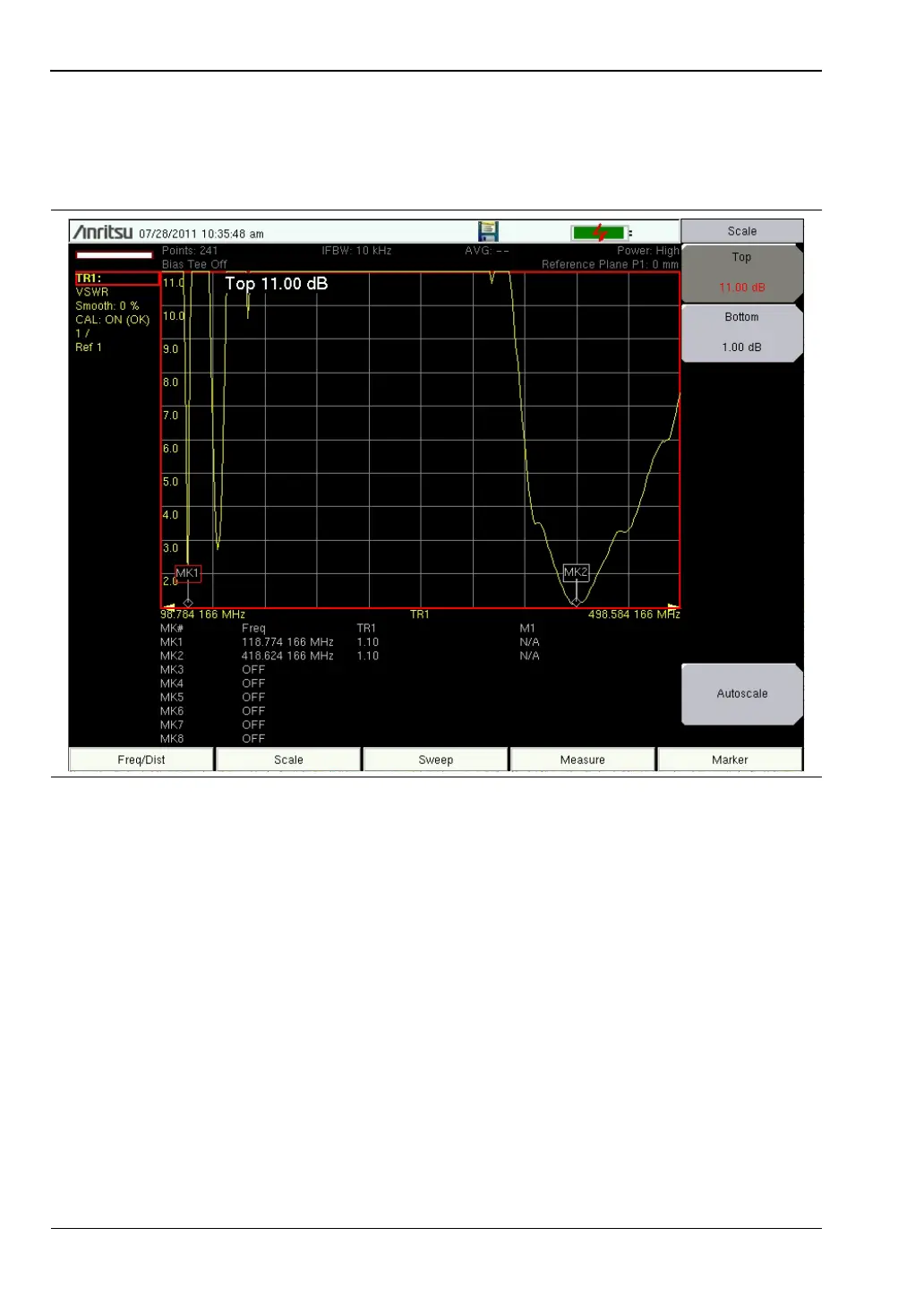Click the Power: High readout
This screenshot has height=1305, width=924.
(648, 251)
